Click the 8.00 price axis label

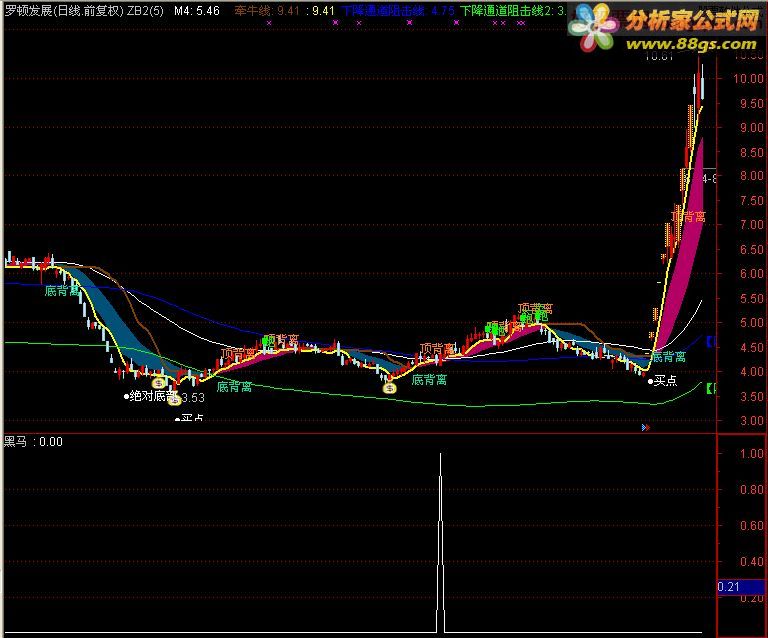tap(751, 176)
